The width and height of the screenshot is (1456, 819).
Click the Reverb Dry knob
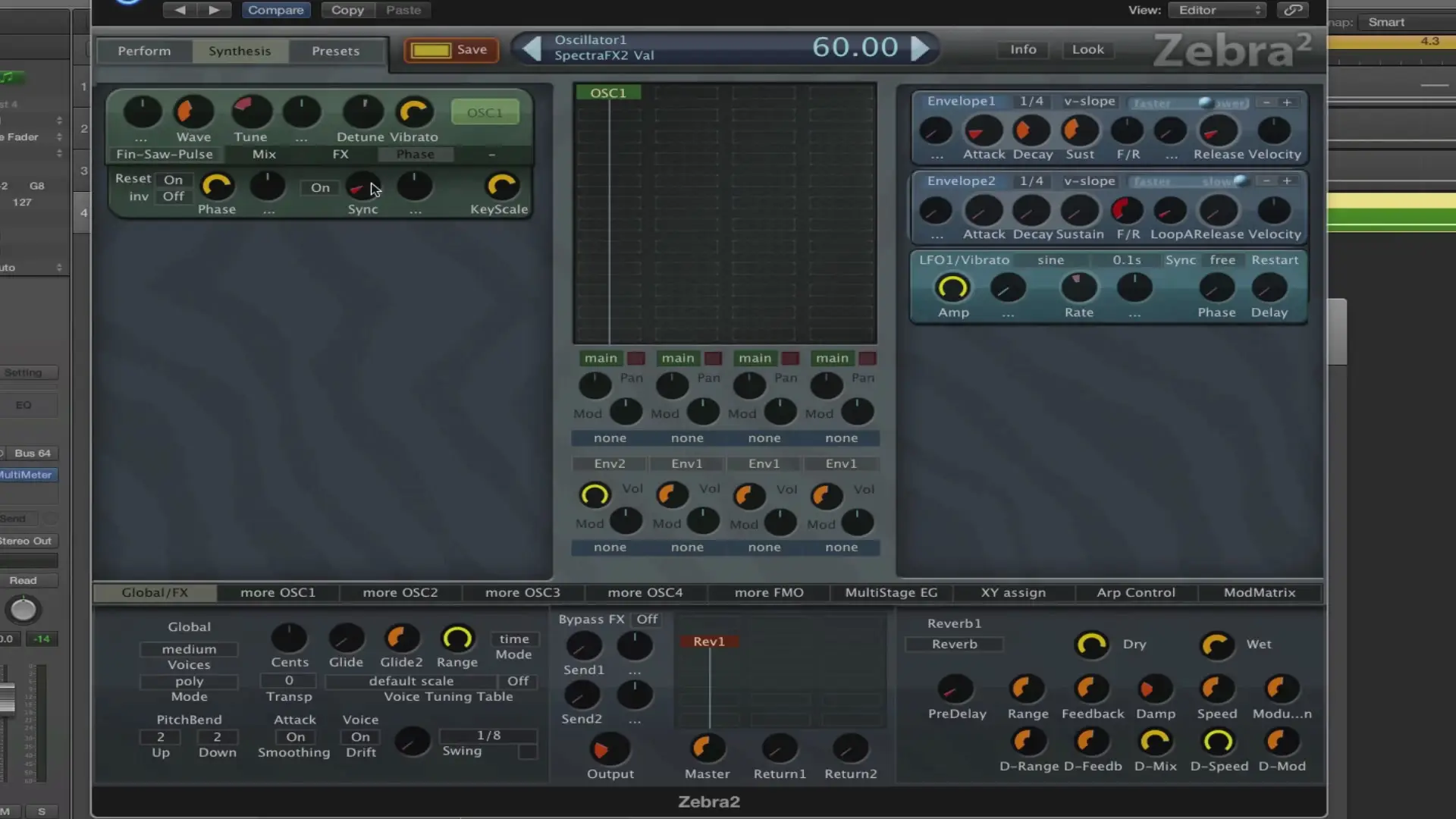[1092, 645]
